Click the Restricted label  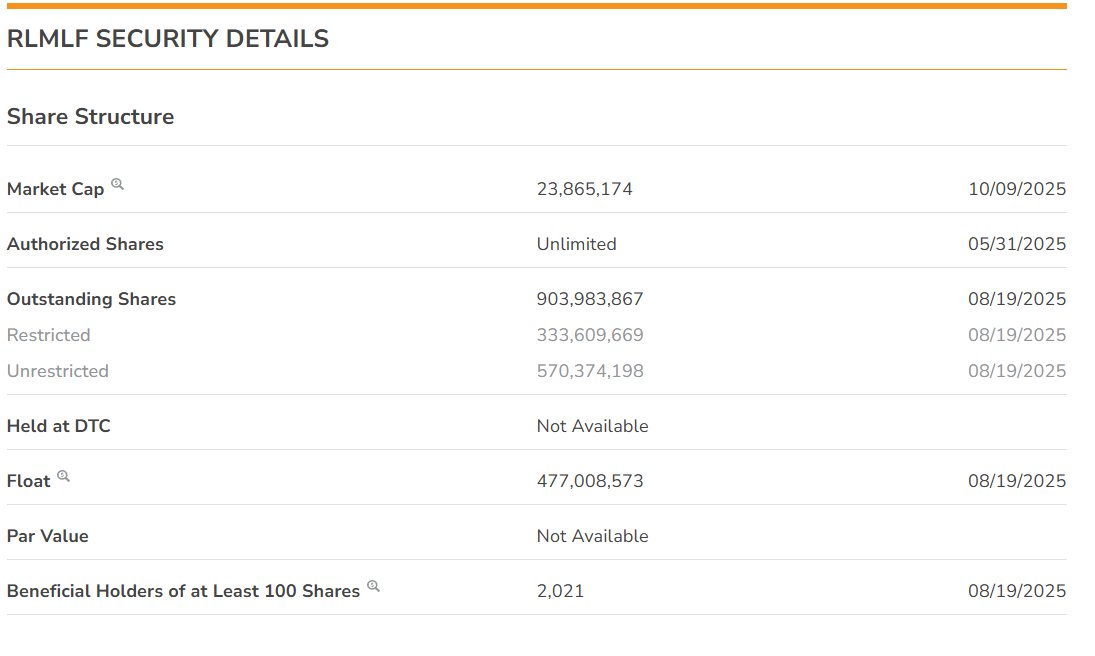click(x=48, y=335)
